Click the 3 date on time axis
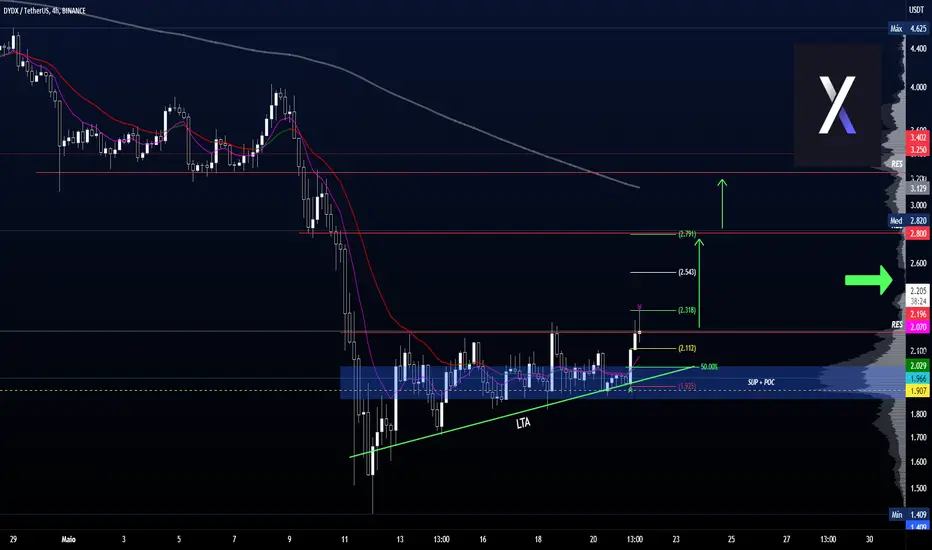The width and height of the screenshot is (932, 550). pyautogui.click(x=124, y=539)
